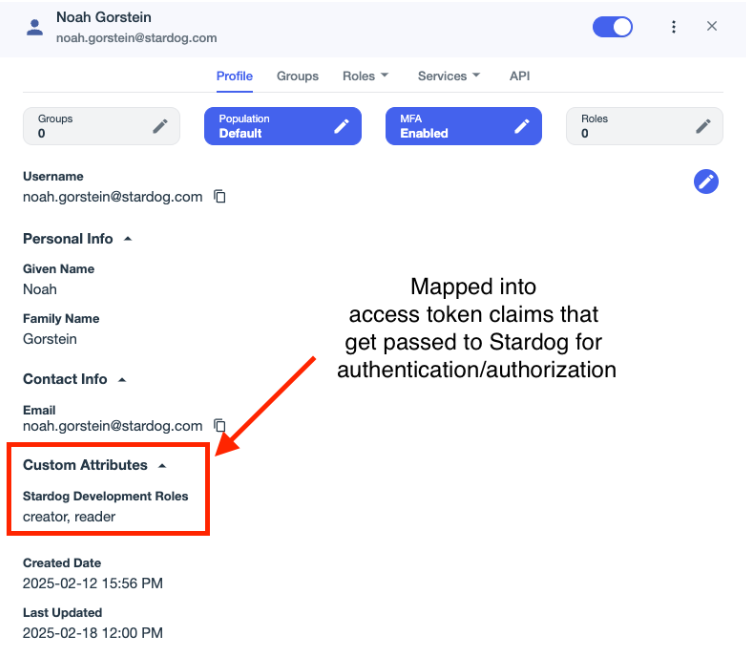The image size is (746, 654).
Task: Open the Roles tab dropdown
Action: [x=365, y=76]
